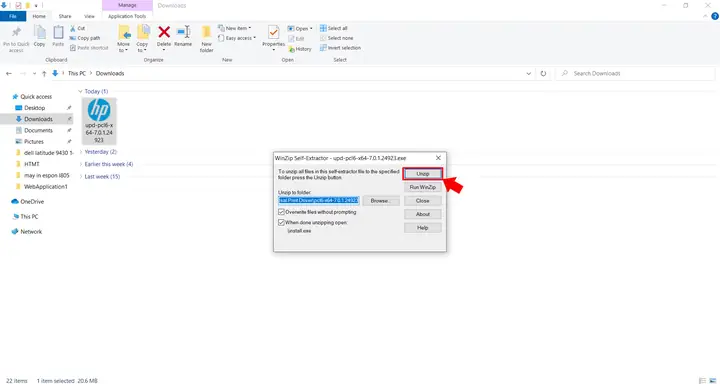Open the Properties icon in ribbon
Image resolution: width=720 pixels, height=384 pixels.
pos(274,32)
